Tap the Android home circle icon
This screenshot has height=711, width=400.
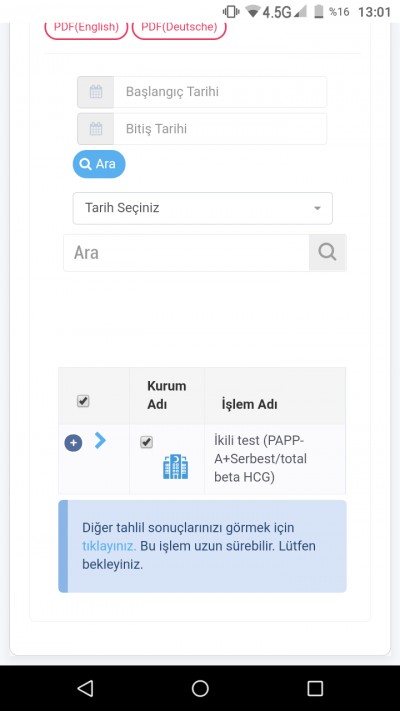[200, 688]
